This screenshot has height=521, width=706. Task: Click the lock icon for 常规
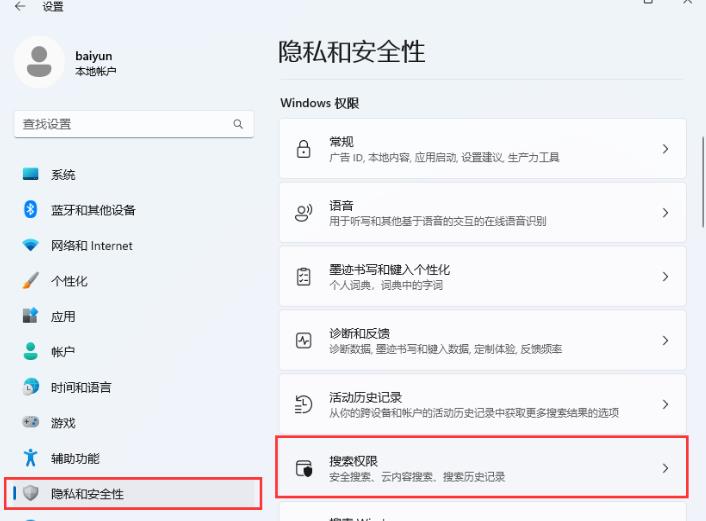(x=303, y=149)
